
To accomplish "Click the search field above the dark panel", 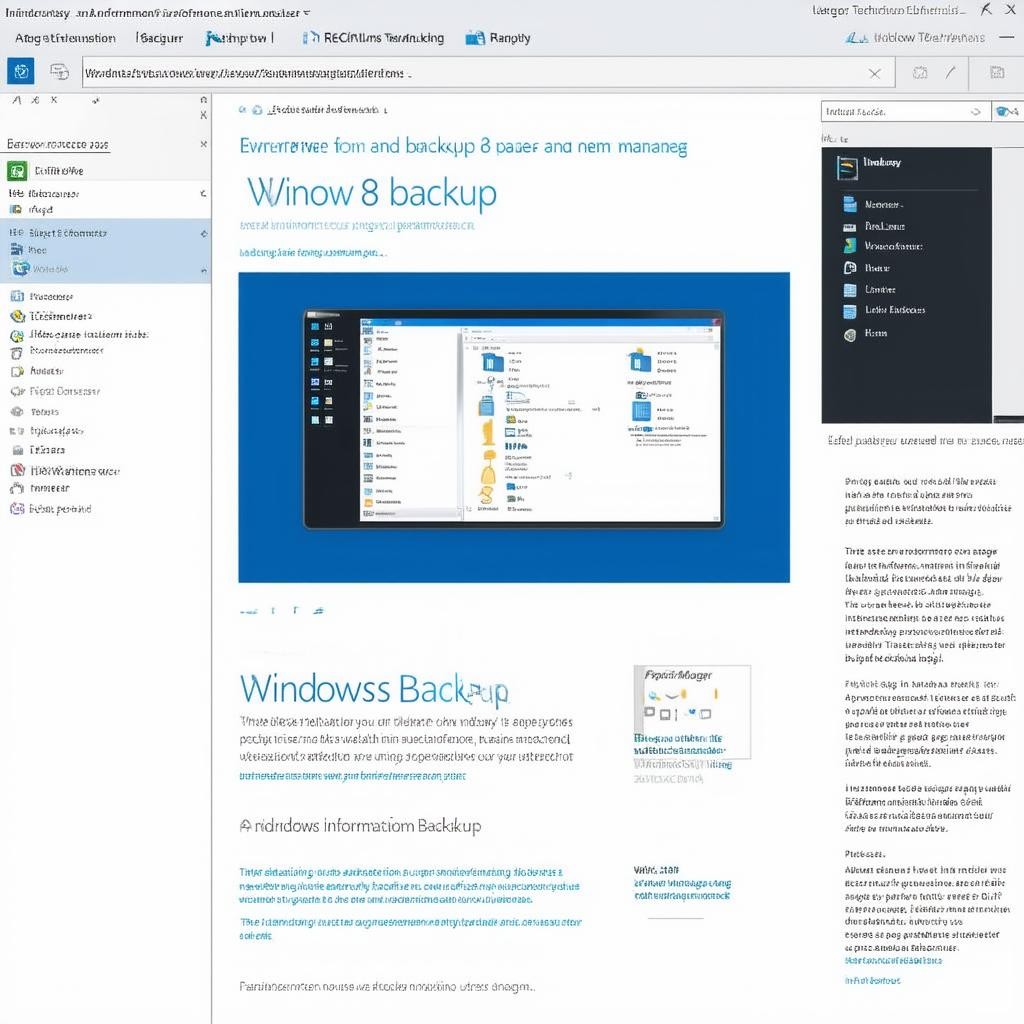I will point(900,112).
